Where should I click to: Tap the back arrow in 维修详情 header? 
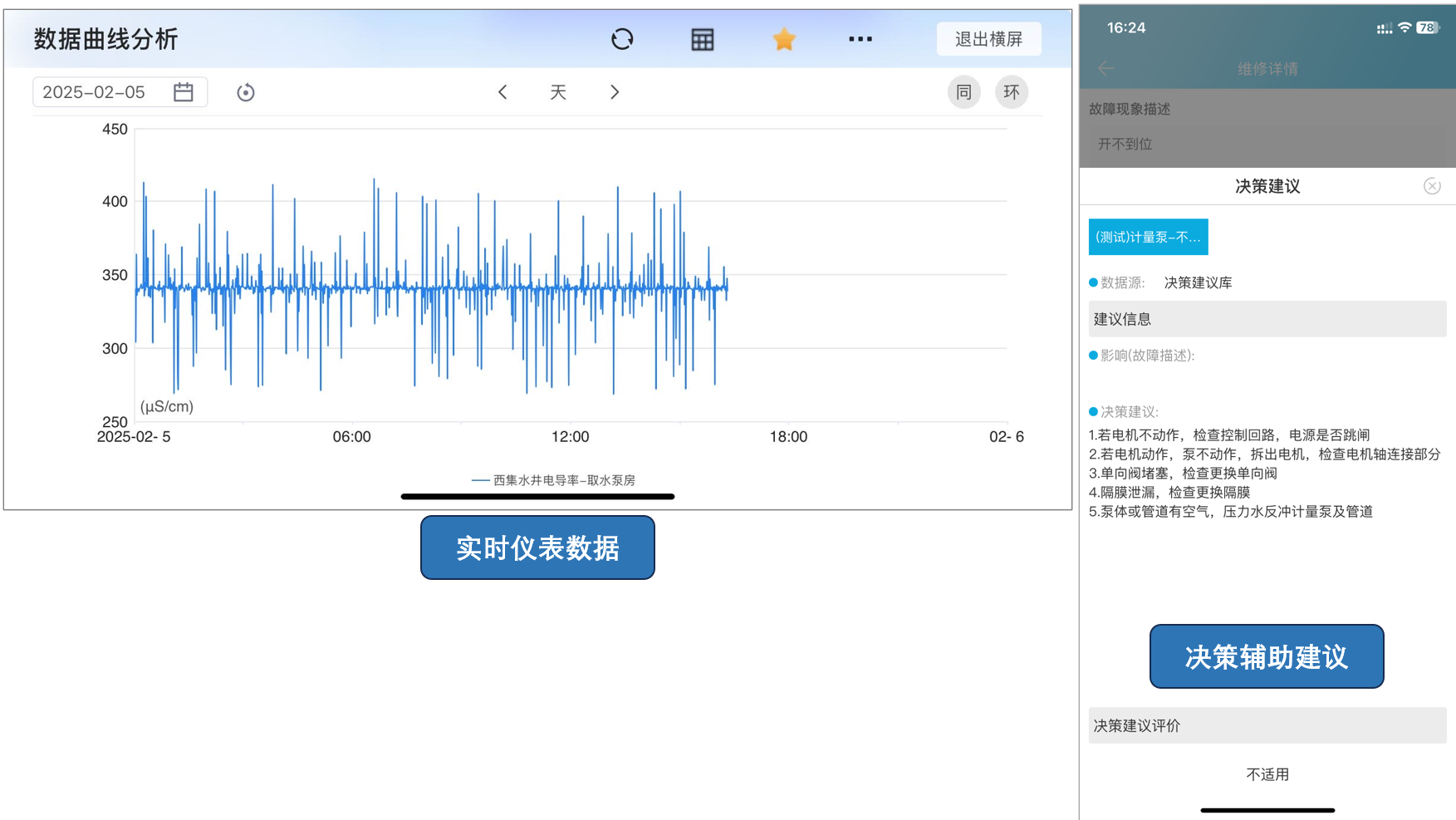1105,68
